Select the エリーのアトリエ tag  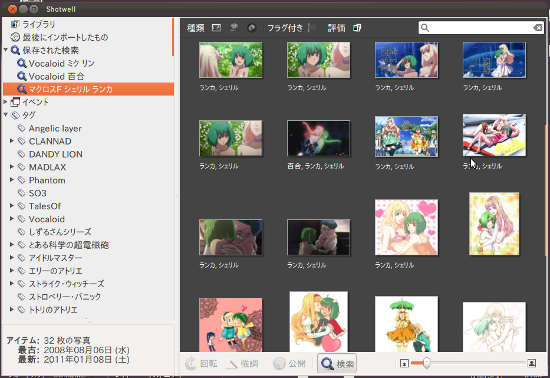pyautogui.click(x=88, y=271)
